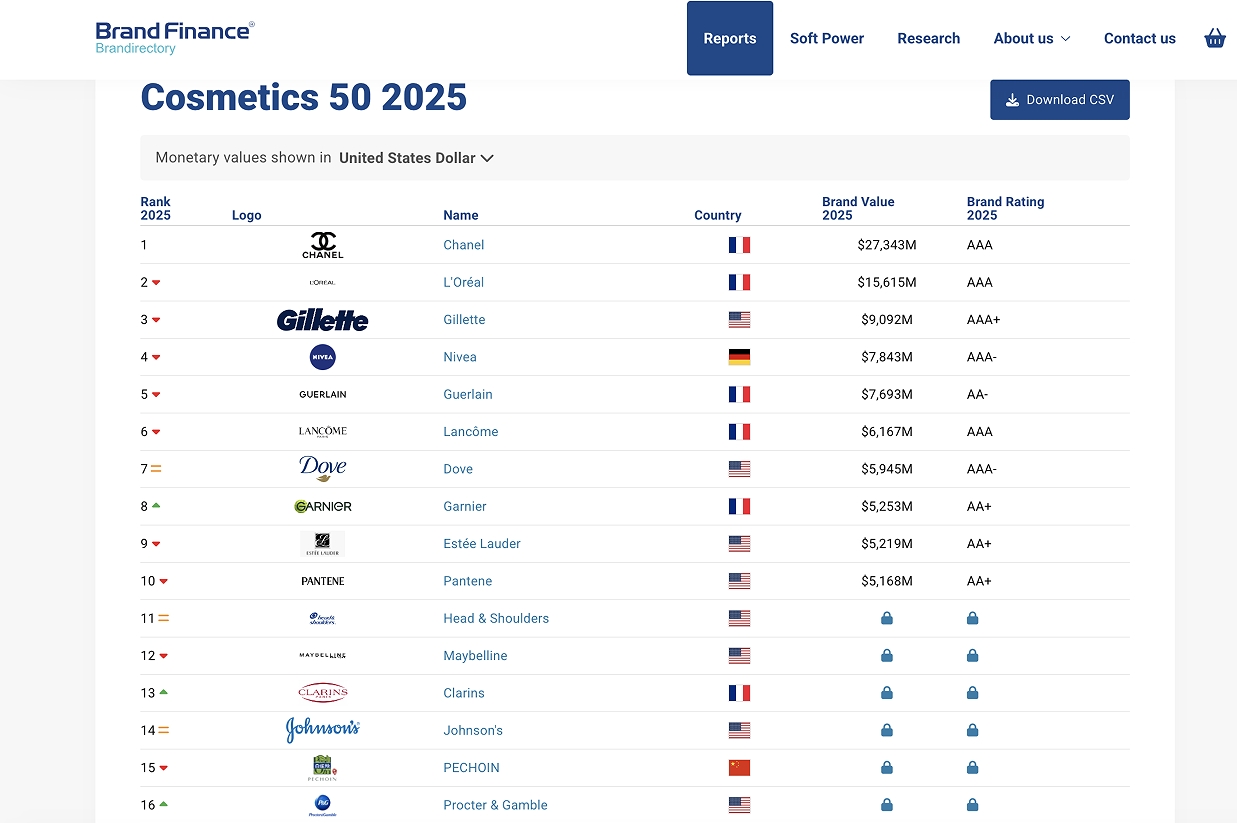
Task: Open the Estée Lauder brand link
Action: click(x=482, y=544)
